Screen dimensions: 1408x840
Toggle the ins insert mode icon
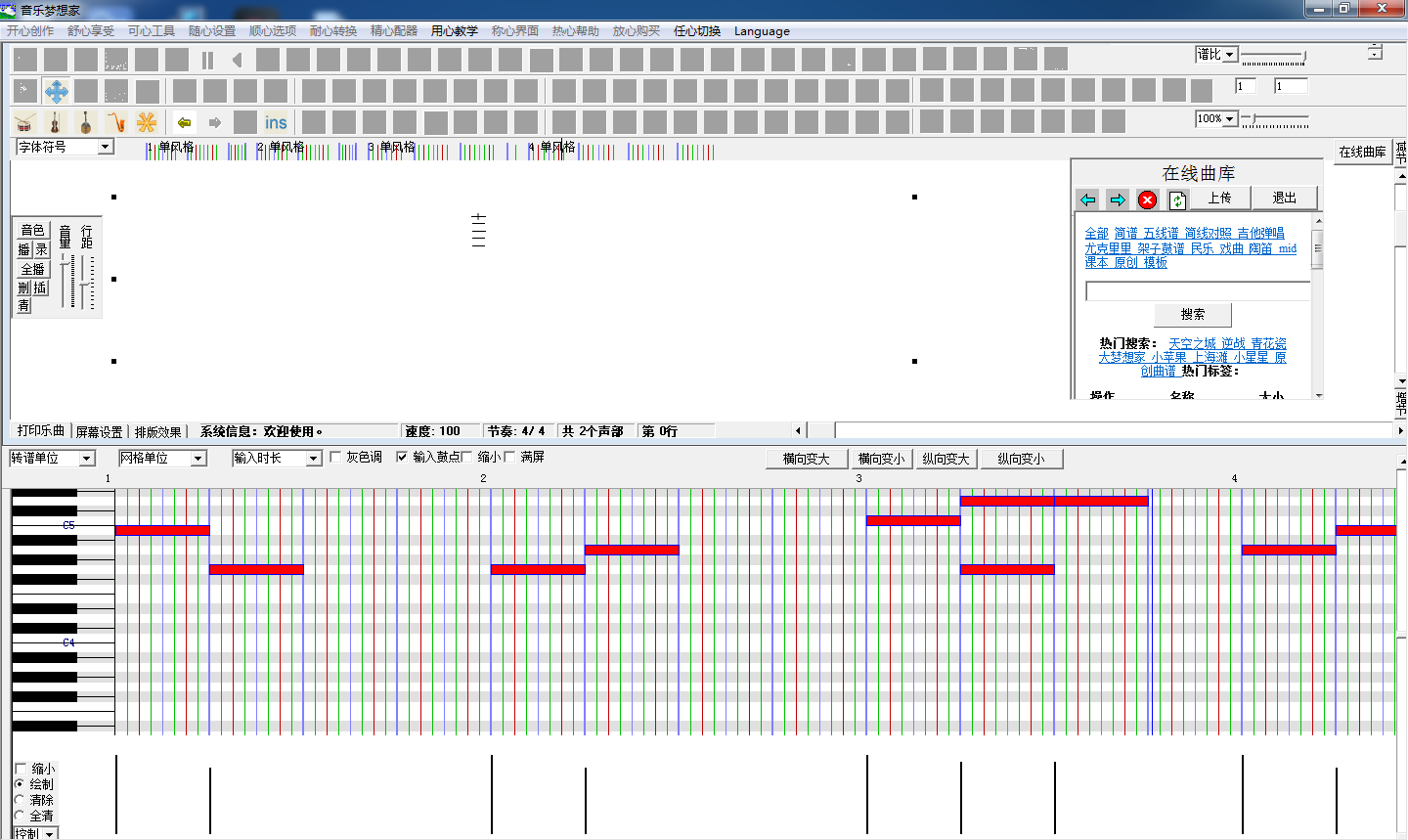276,122
